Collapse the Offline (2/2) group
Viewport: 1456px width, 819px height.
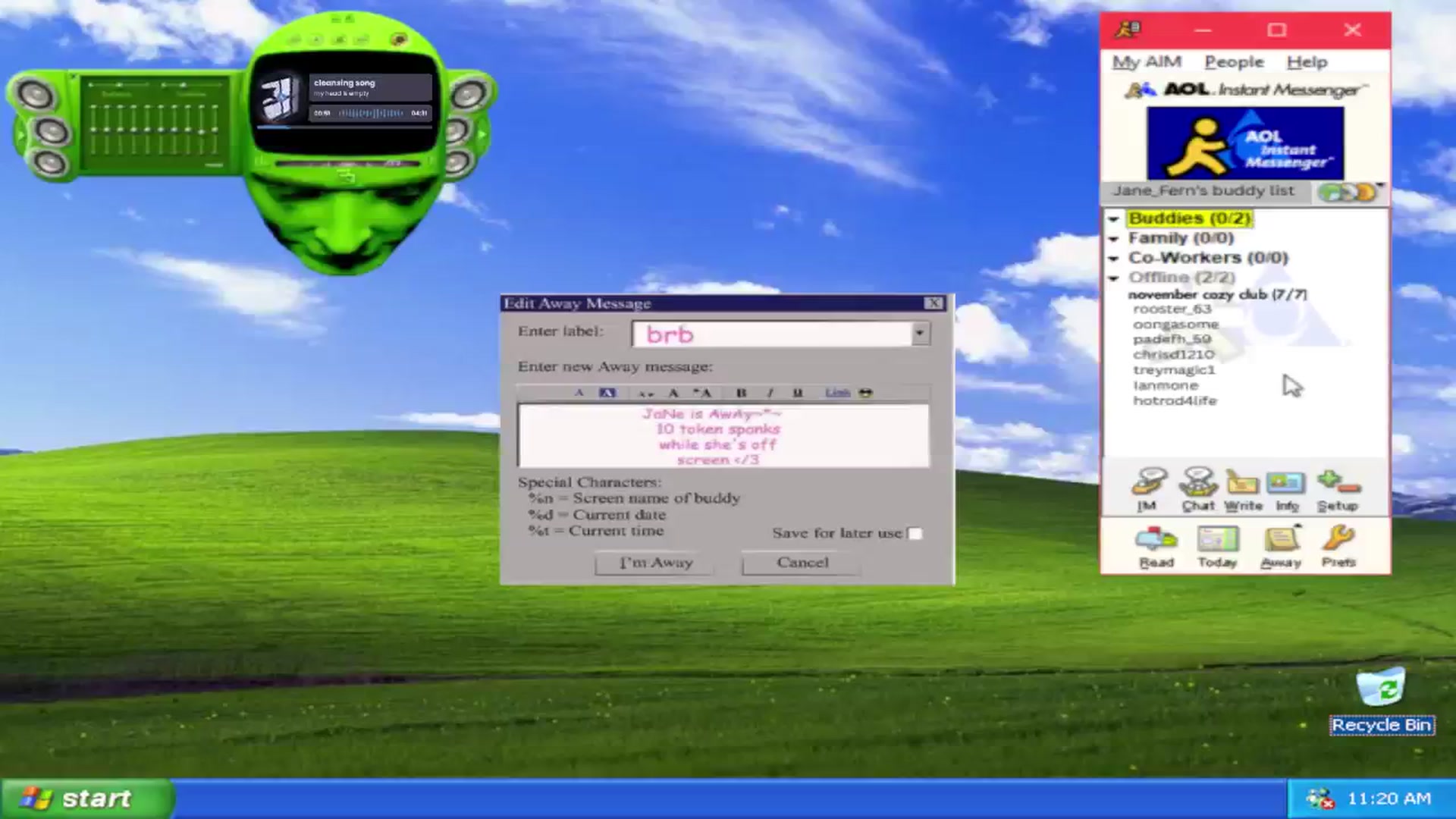(1113, 278)
